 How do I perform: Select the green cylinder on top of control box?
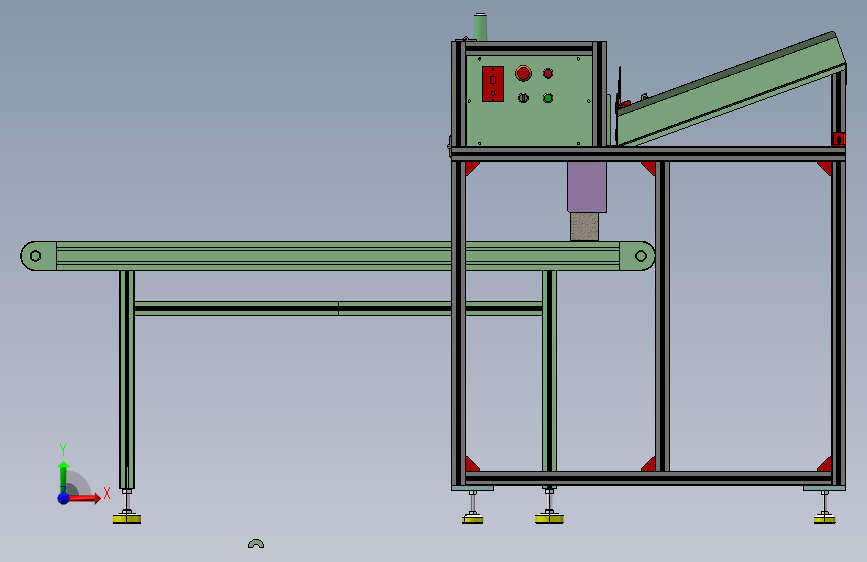pos(480,27)
